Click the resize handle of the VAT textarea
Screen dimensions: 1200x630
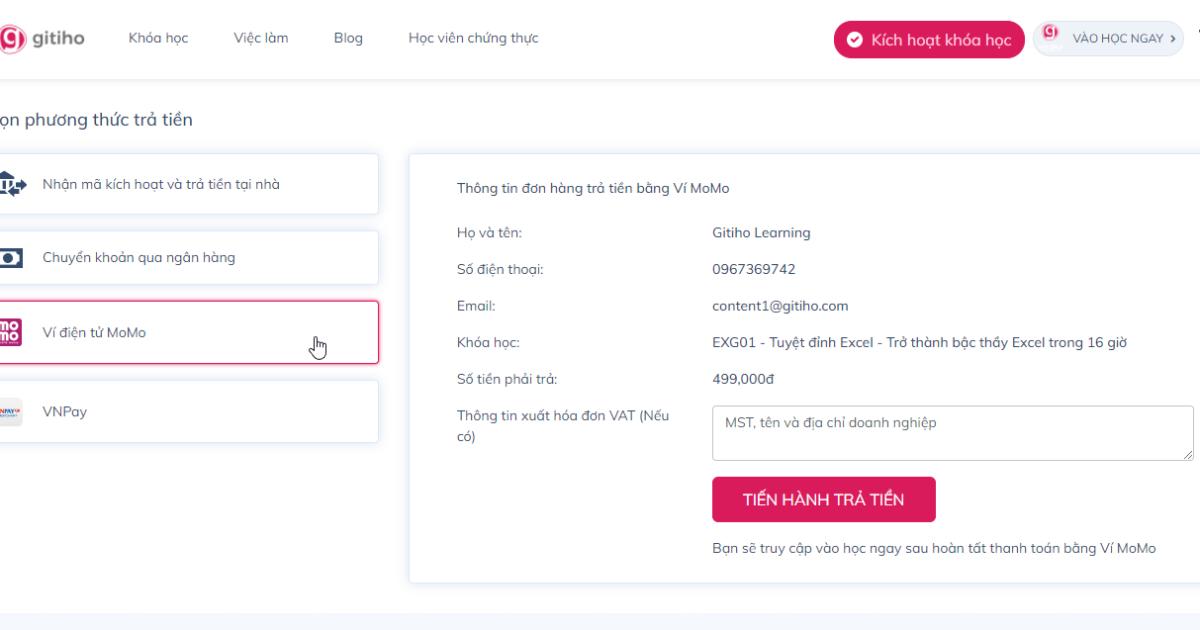(1188, 455)
